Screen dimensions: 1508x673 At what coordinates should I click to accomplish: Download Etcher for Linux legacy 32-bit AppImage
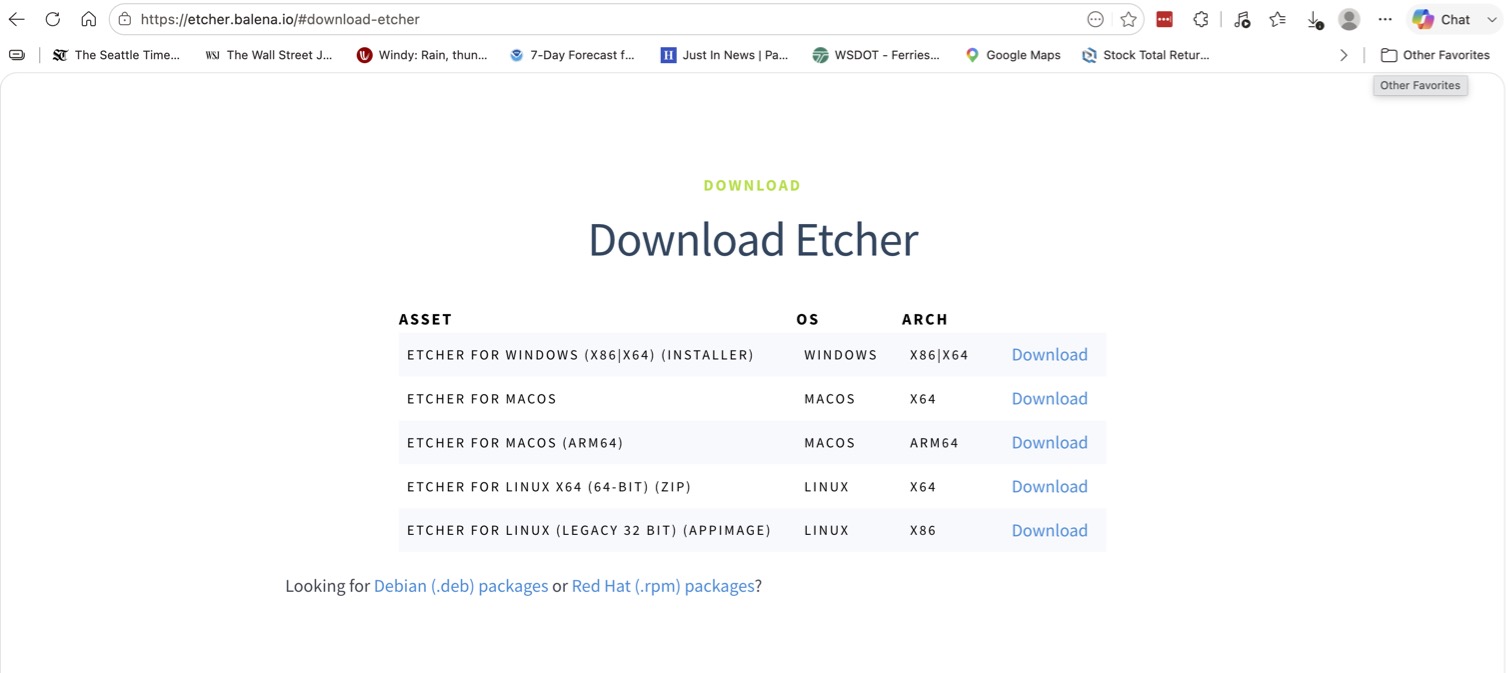(x=1049, y=531)
